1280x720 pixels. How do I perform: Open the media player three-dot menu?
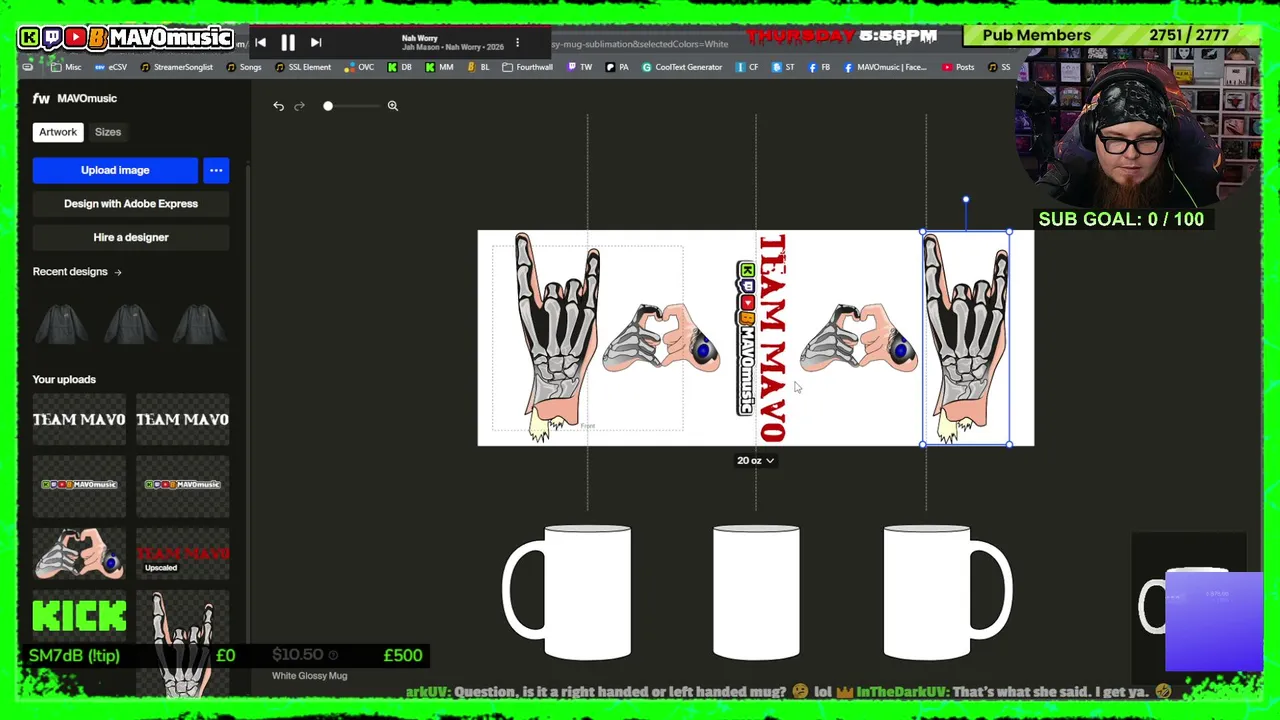pos(517,42)
